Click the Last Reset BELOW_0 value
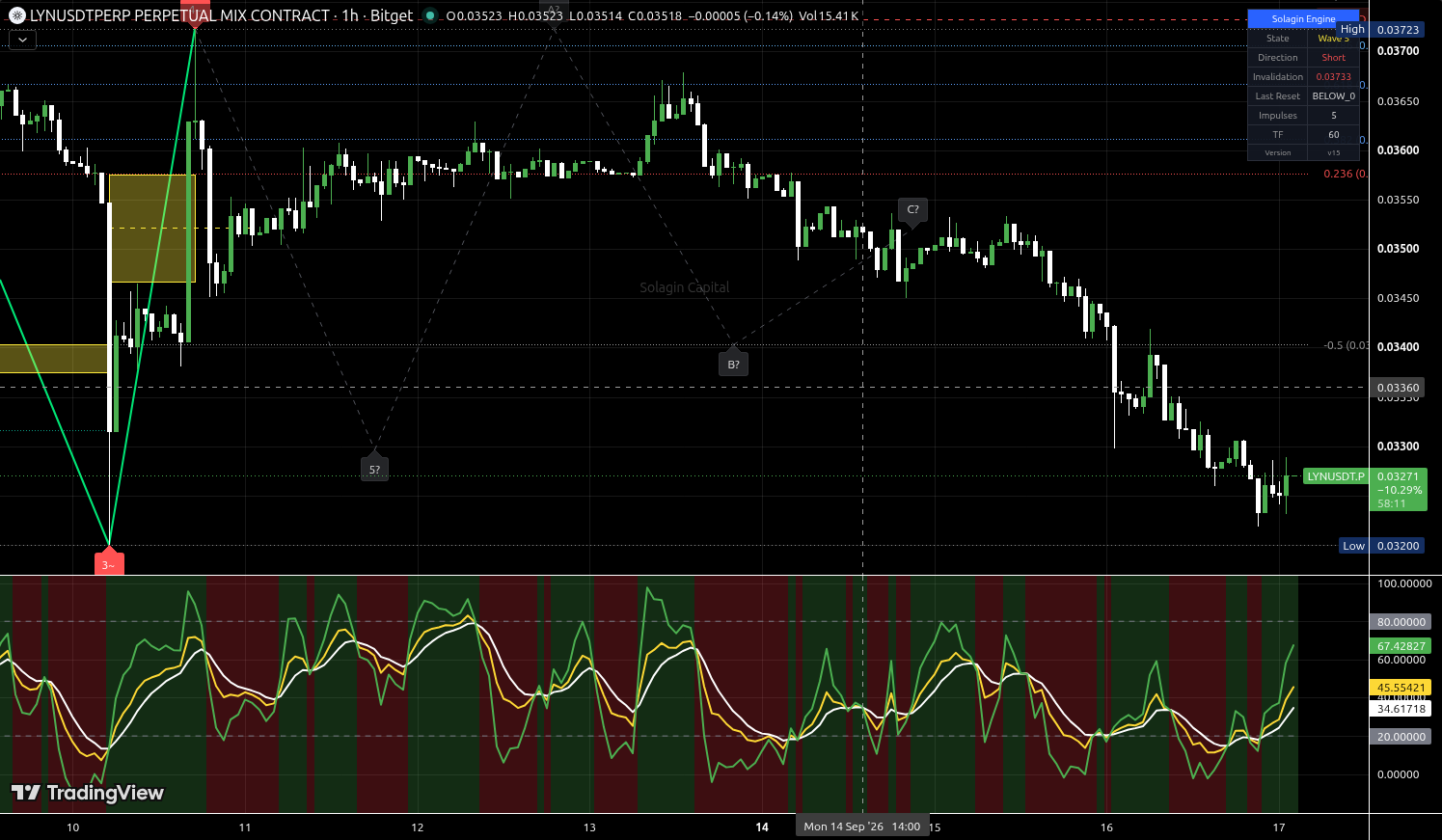 point(1333,96)
